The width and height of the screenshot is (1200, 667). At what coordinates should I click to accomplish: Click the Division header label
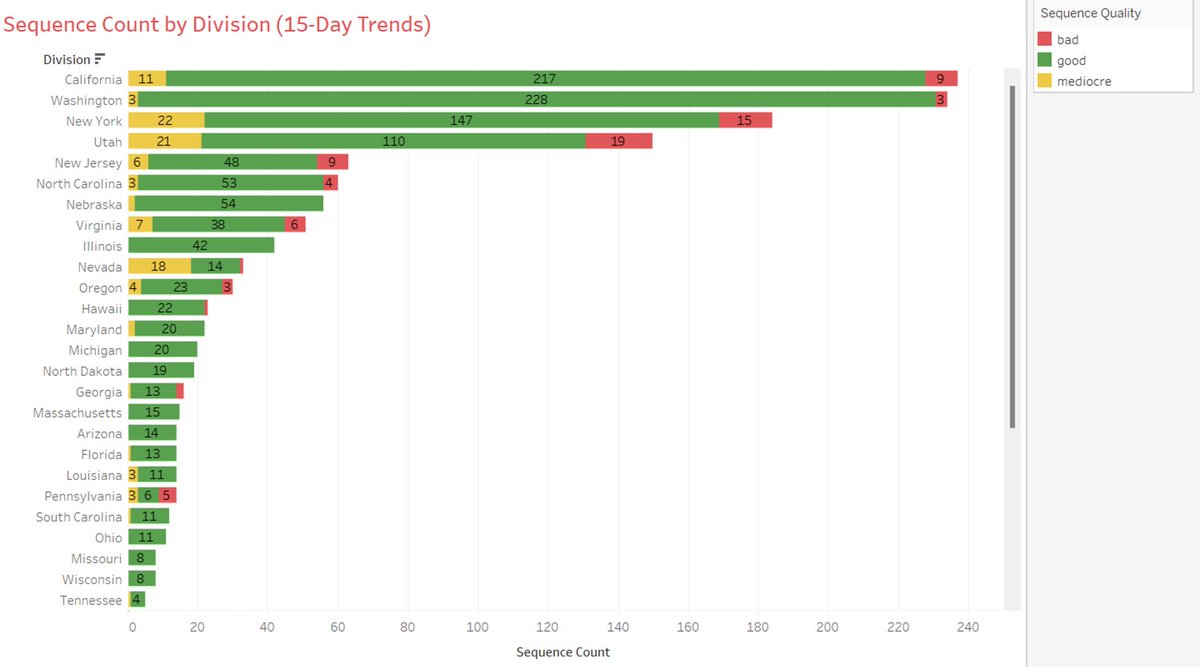pos(67,60)
